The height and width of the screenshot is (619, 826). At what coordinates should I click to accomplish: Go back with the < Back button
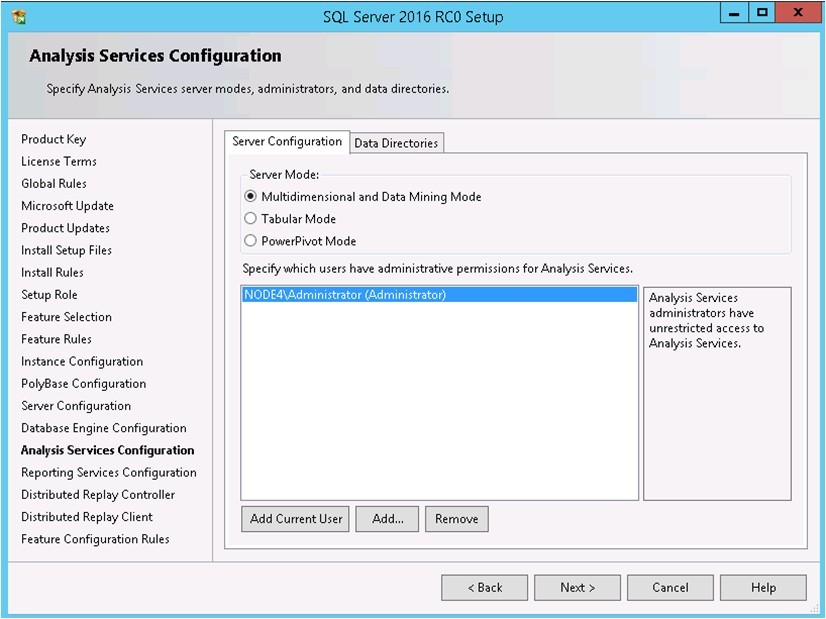(x=485, y=587)
